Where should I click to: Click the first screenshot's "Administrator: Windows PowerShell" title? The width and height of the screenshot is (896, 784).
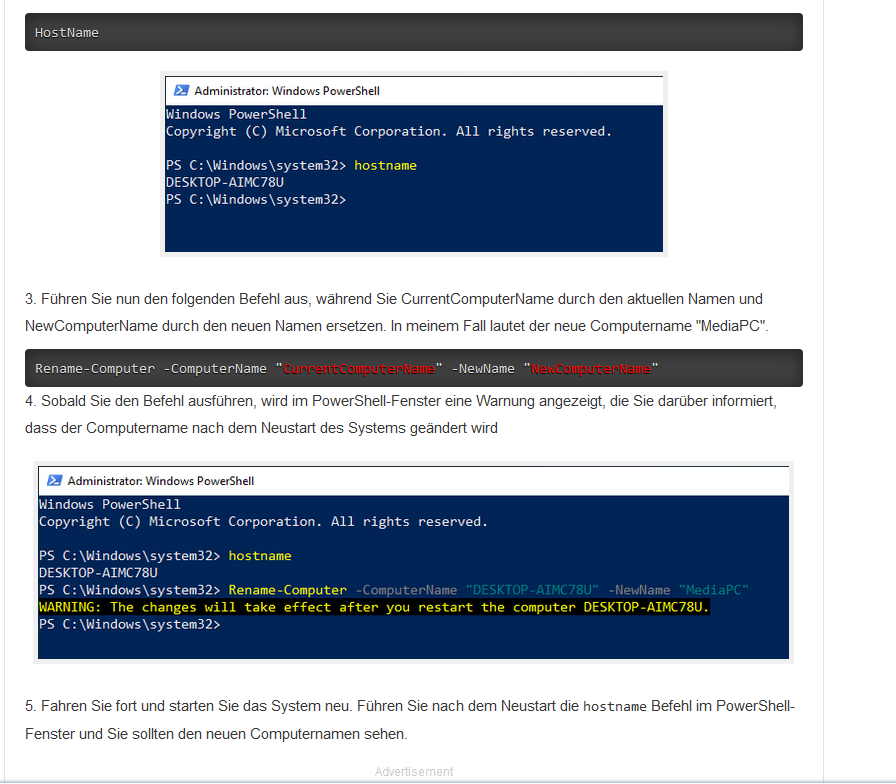[x=287, y=91]
